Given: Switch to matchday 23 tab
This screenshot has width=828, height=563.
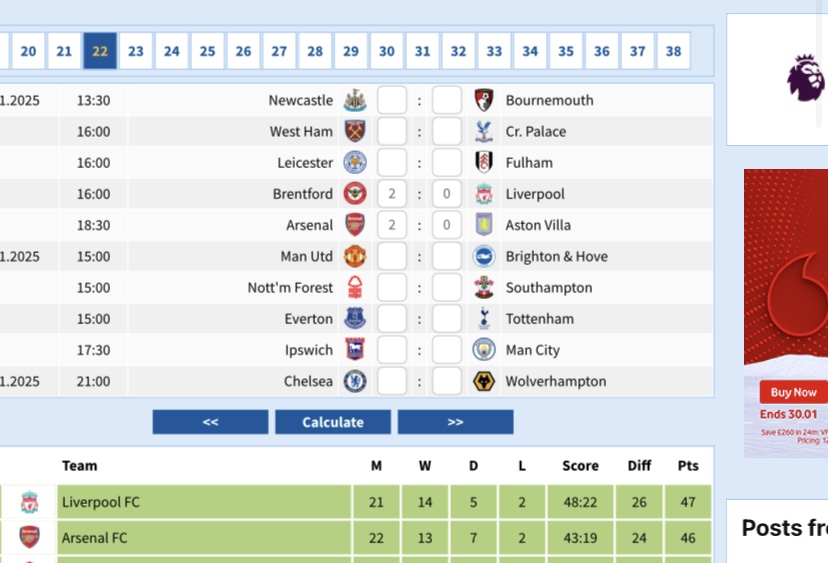Looking at the screenshot, I should [136, 51].
